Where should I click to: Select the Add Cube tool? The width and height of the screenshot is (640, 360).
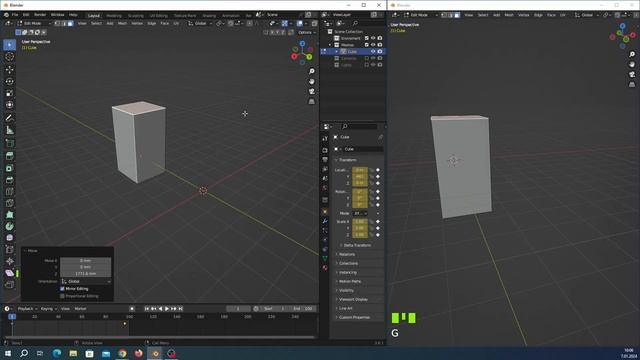point(9,143)
